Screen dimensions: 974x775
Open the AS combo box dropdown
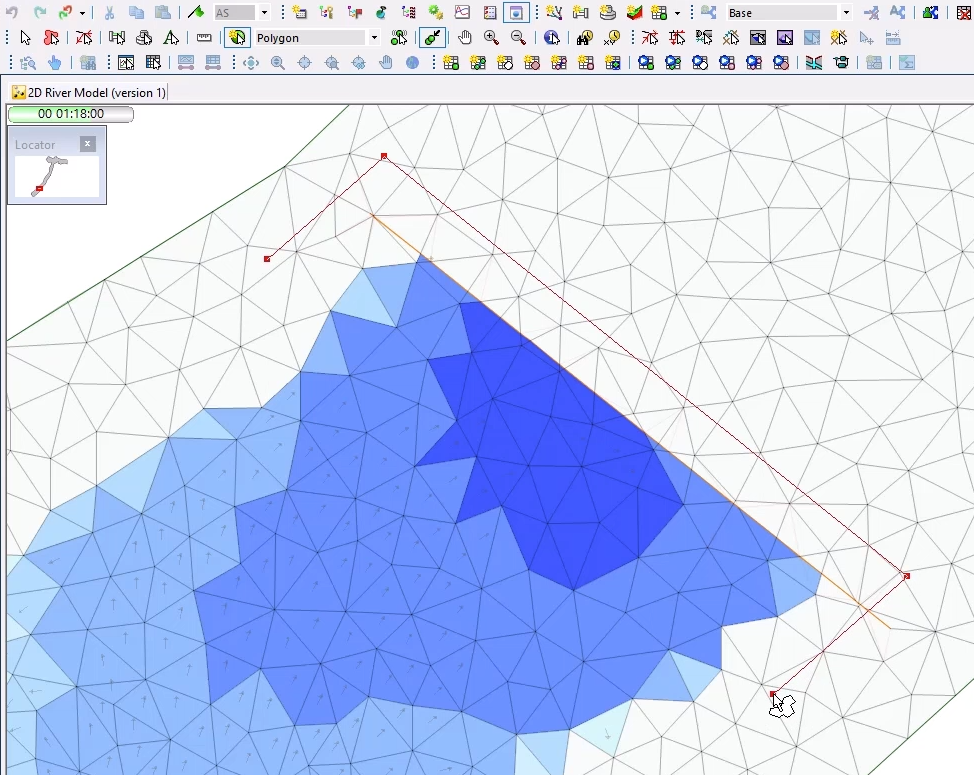pos(264,12)
